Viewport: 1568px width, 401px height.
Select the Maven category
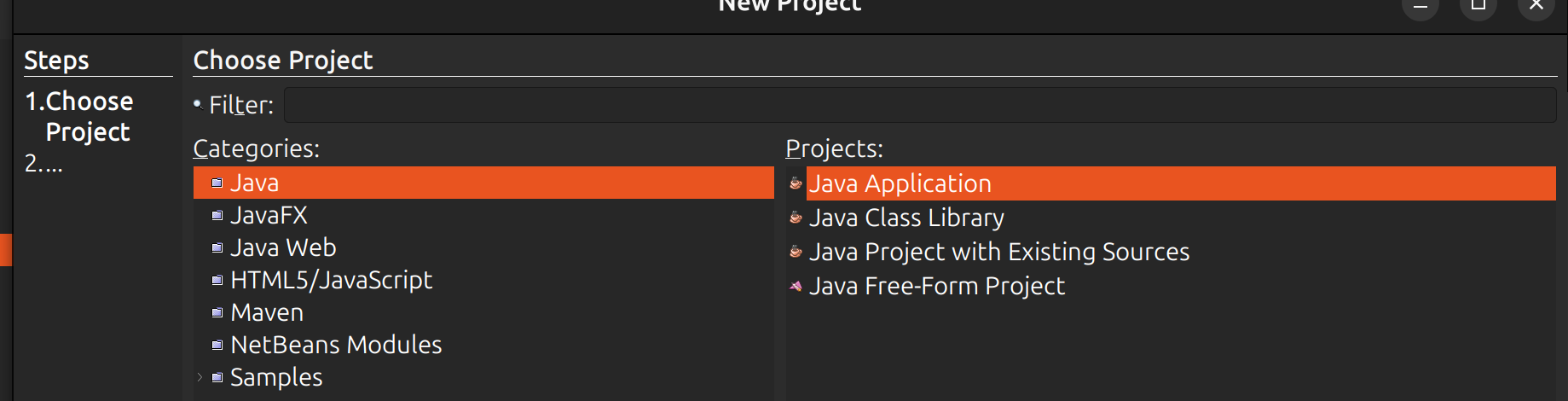point(267,312)
